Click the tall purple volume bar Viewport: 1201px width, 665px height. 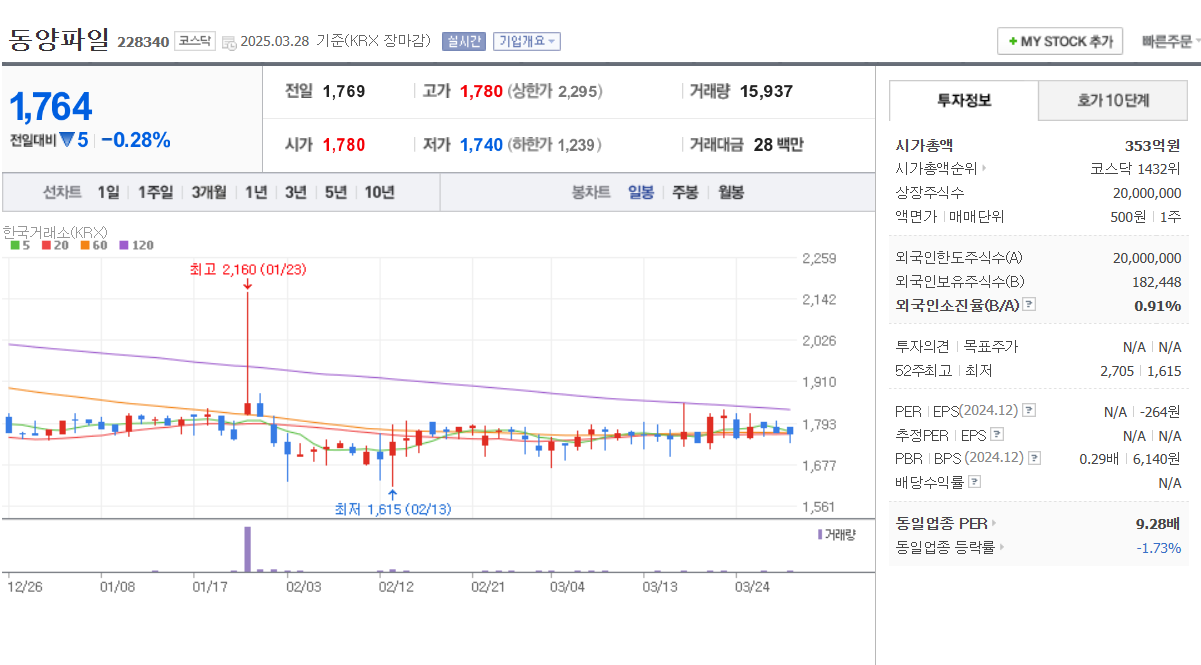click(x=247, y=549)
